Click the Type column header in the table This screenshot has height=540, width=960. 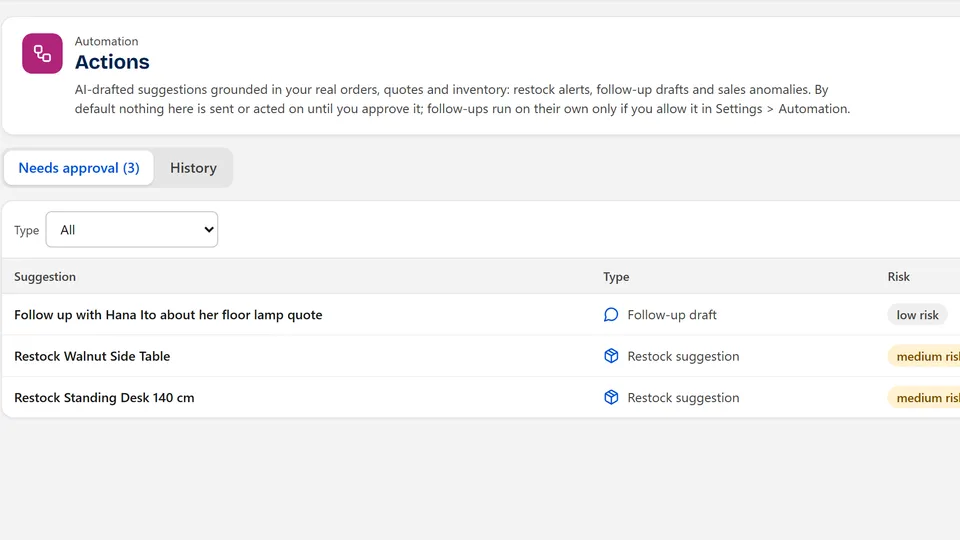[616, 277]
